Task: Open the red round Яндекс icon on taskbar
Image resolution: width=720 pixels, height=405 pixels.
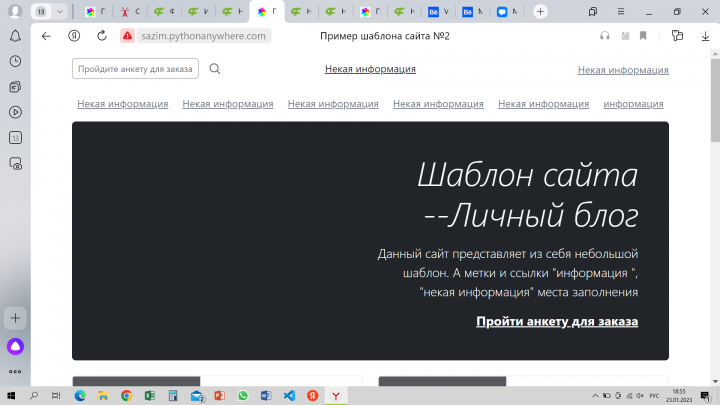Action: [x=313, y=395]
